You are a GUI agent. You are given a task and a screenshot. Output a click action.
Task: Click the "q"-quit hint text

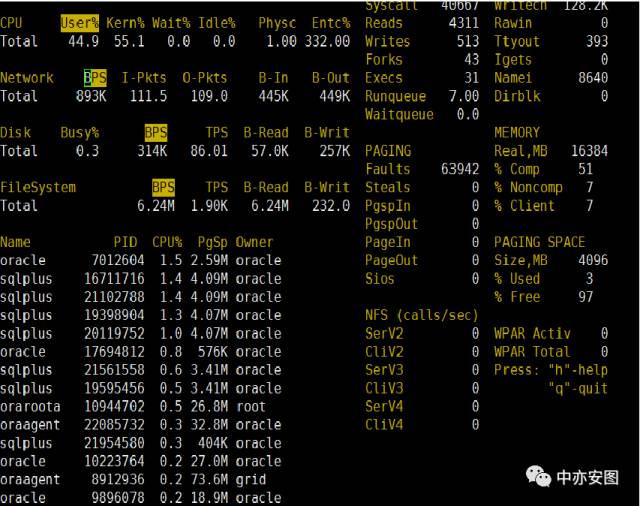tap(578, 388)
